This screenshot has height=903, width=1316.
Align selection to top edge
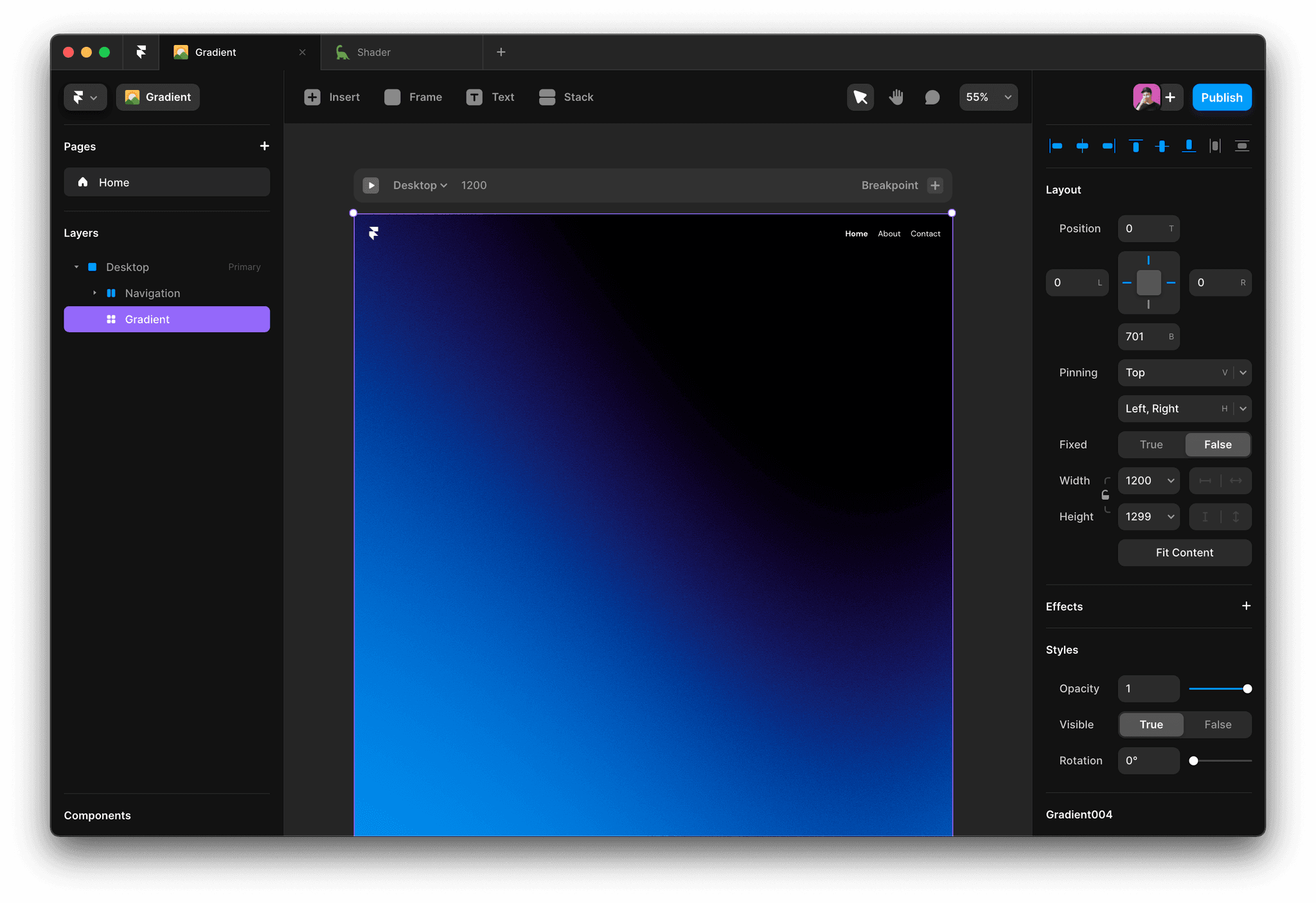pyautogui.click(x=1135, y=146)
